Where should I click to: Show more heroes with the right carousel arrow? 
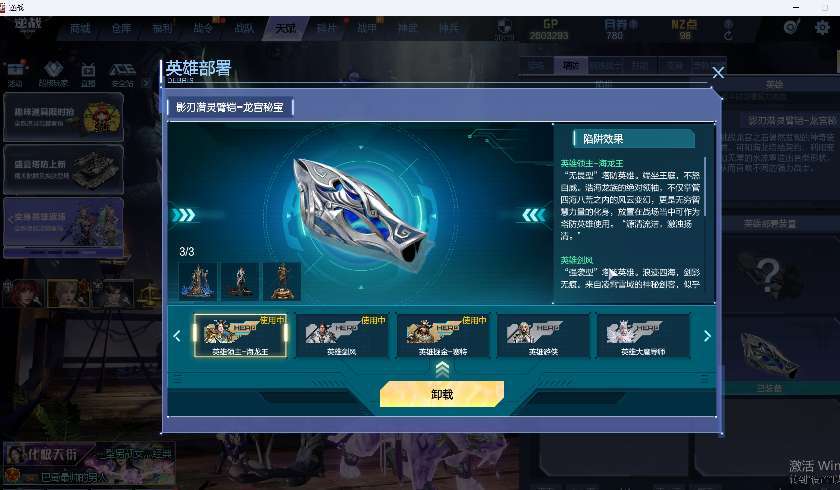(x=707, y=336)
